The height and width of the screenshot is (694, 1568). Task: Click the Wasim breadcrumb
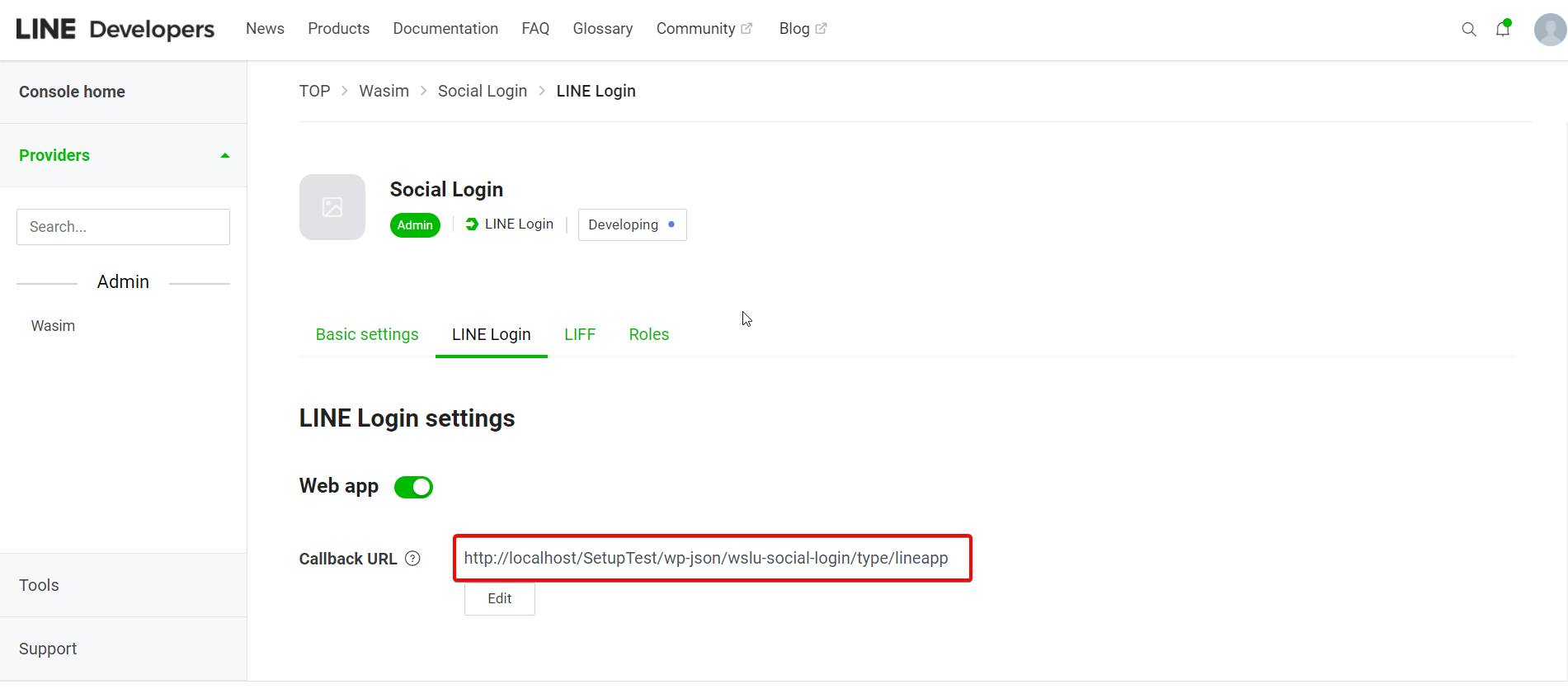384,91
